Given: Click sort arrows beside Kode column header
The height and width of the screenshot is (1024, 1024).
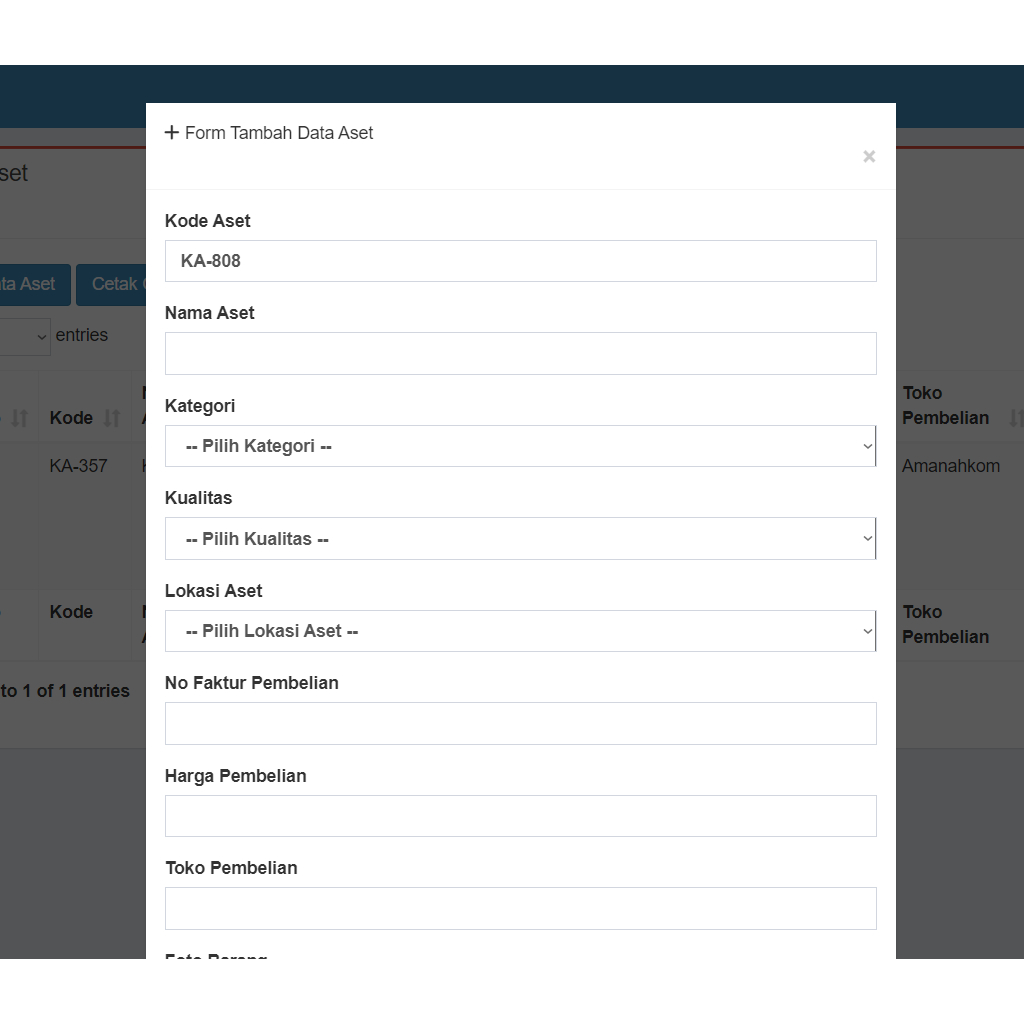Looking at the screenshot, I should (112, 418).
